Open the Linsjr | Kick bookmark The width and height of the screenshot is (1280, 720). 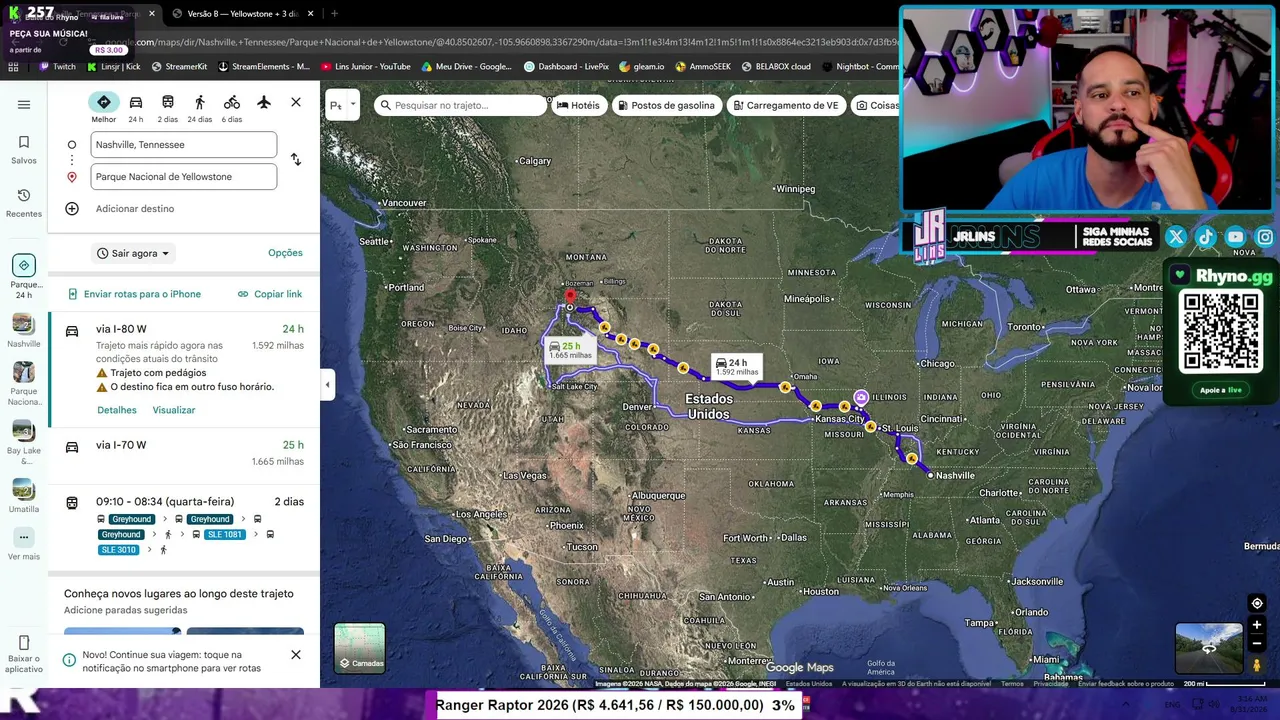[x=112, y=67]
